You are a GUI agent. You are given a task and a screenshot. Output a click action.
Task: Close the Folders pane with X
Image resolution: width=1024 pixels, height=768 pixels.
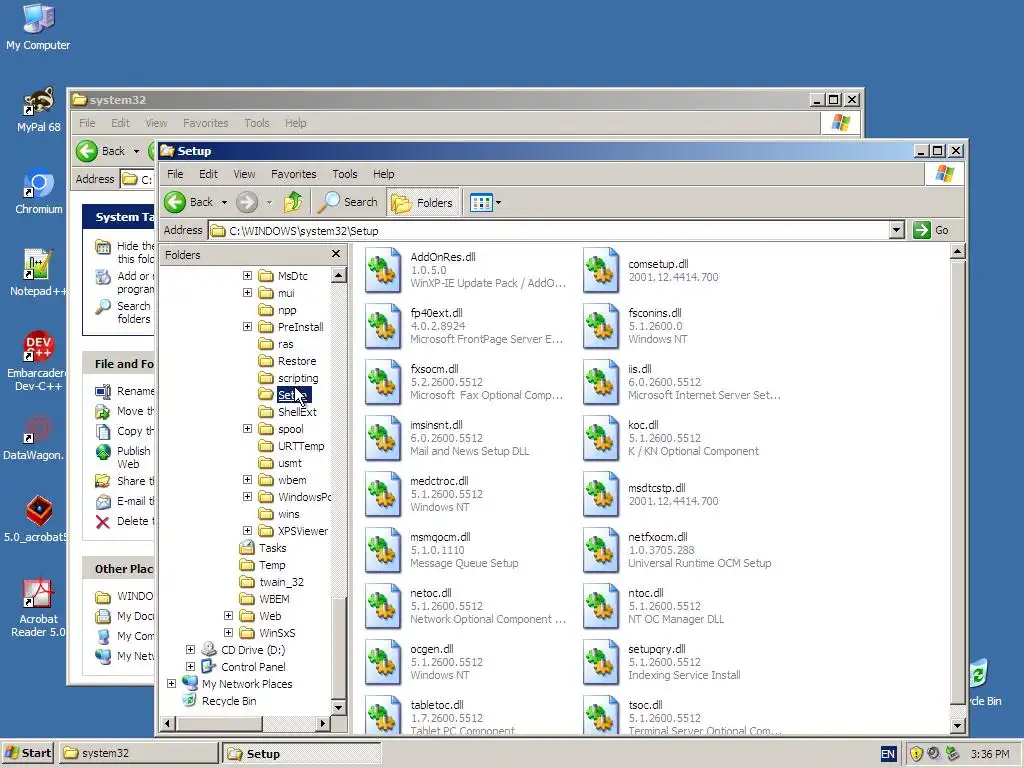pyautogui.click(x=336, y=254)
